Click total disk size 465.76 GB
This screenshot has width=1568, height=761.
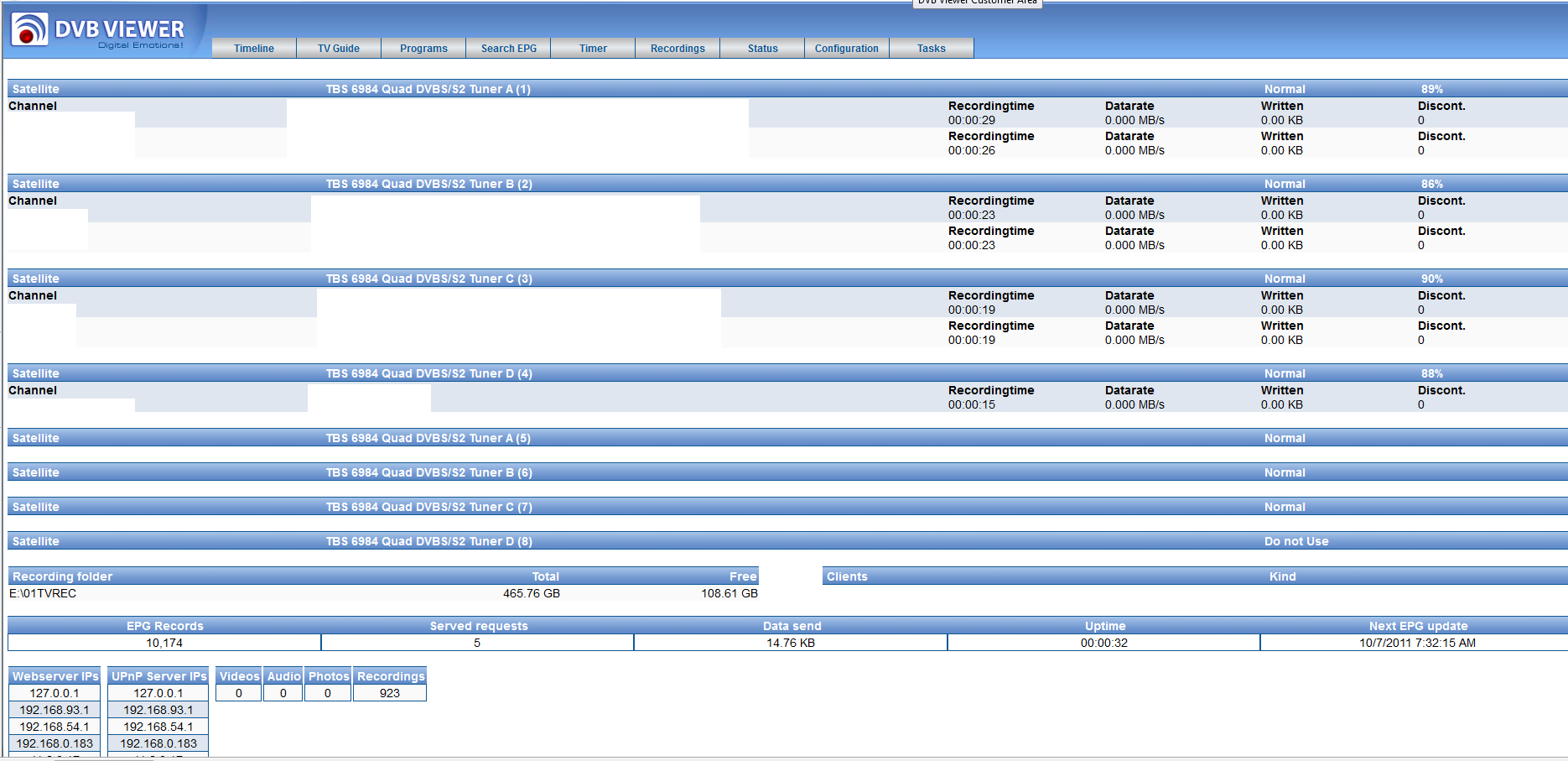coord(532,593)
